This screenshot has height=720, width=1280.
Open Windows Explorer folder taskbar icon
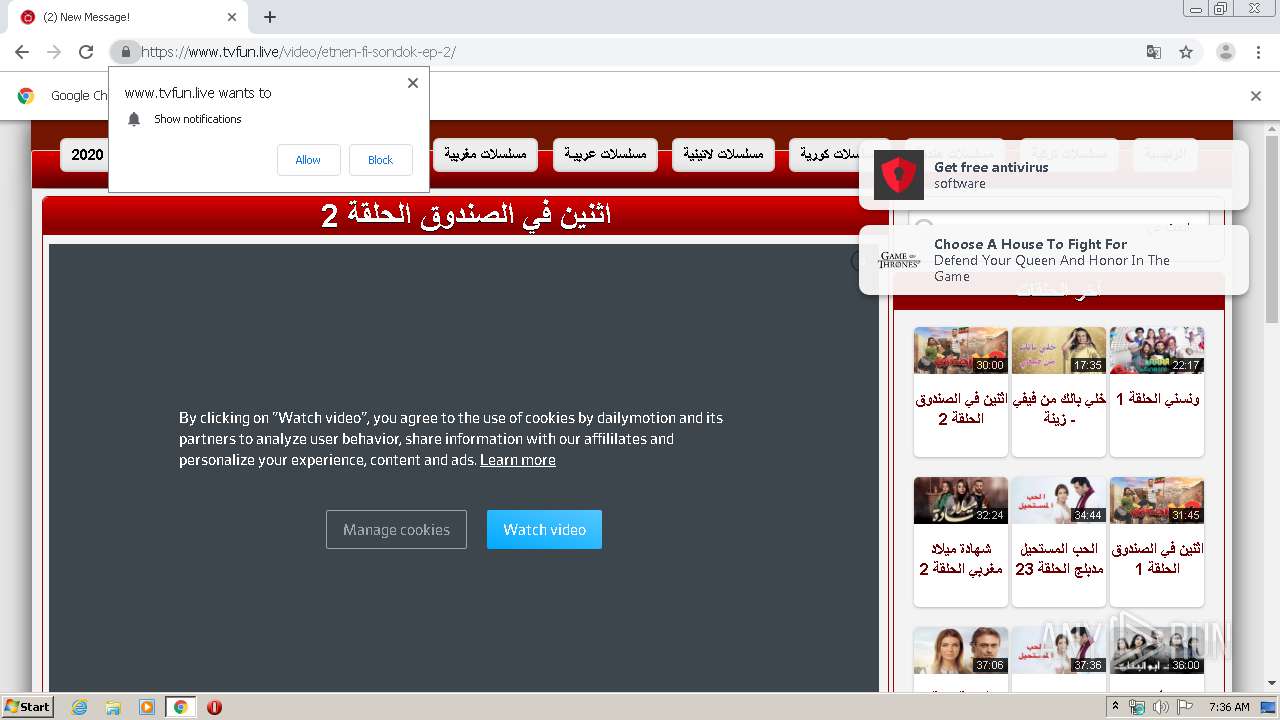click(x=113, y=707)
